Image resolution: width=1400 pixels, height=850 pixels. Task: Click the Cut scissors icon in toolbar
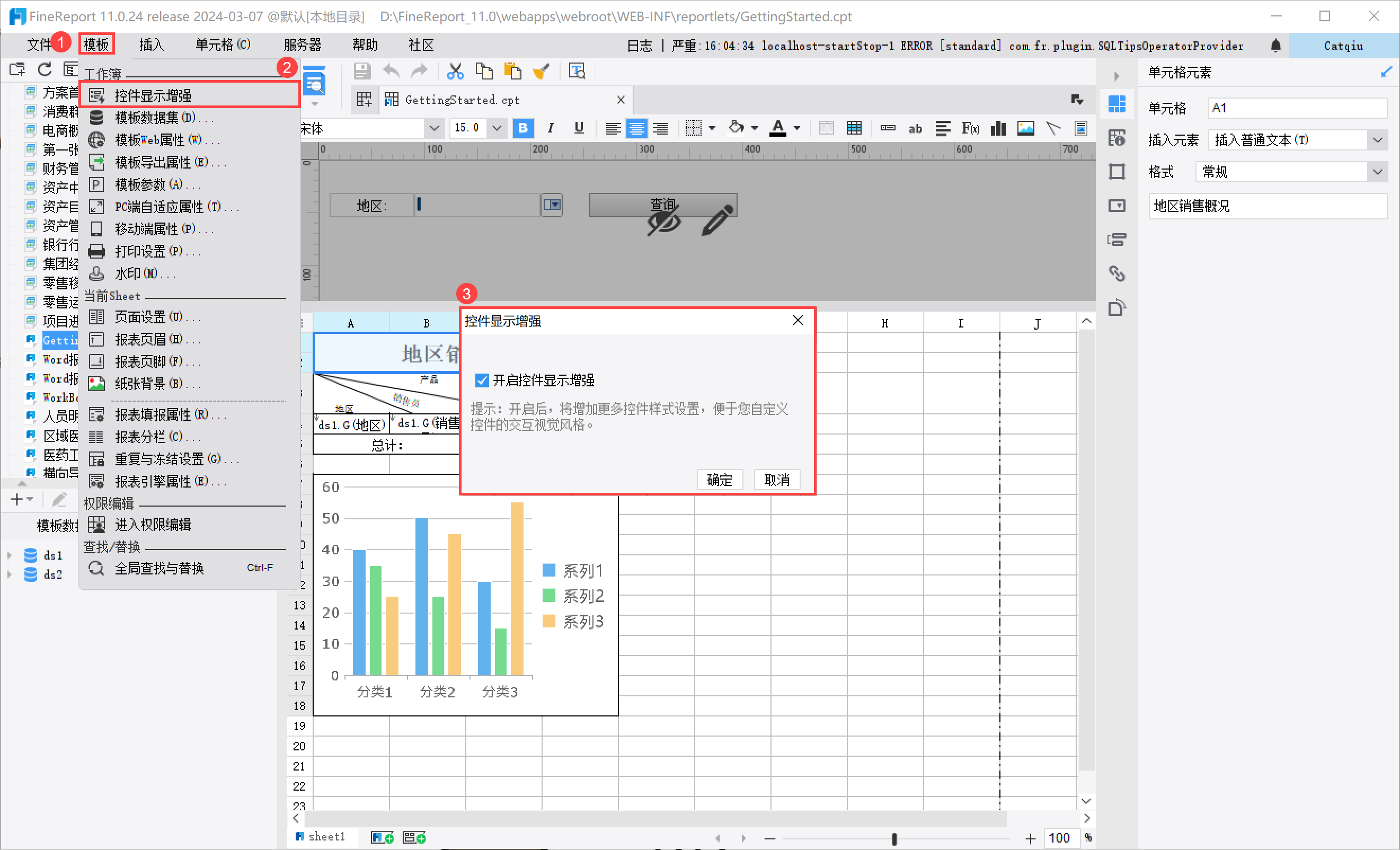coord(455,71)
